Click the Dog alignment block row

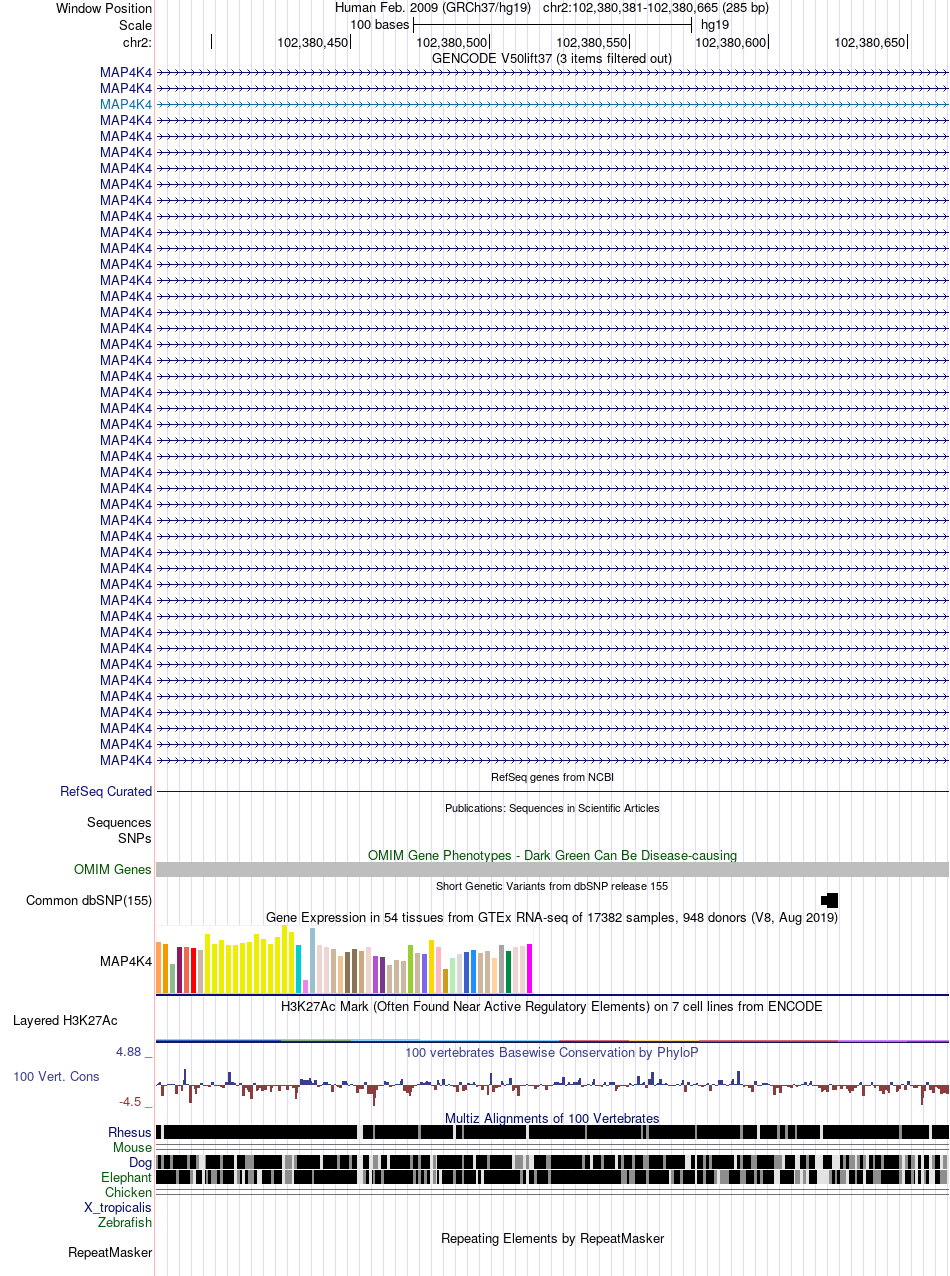click(553, 1162)
